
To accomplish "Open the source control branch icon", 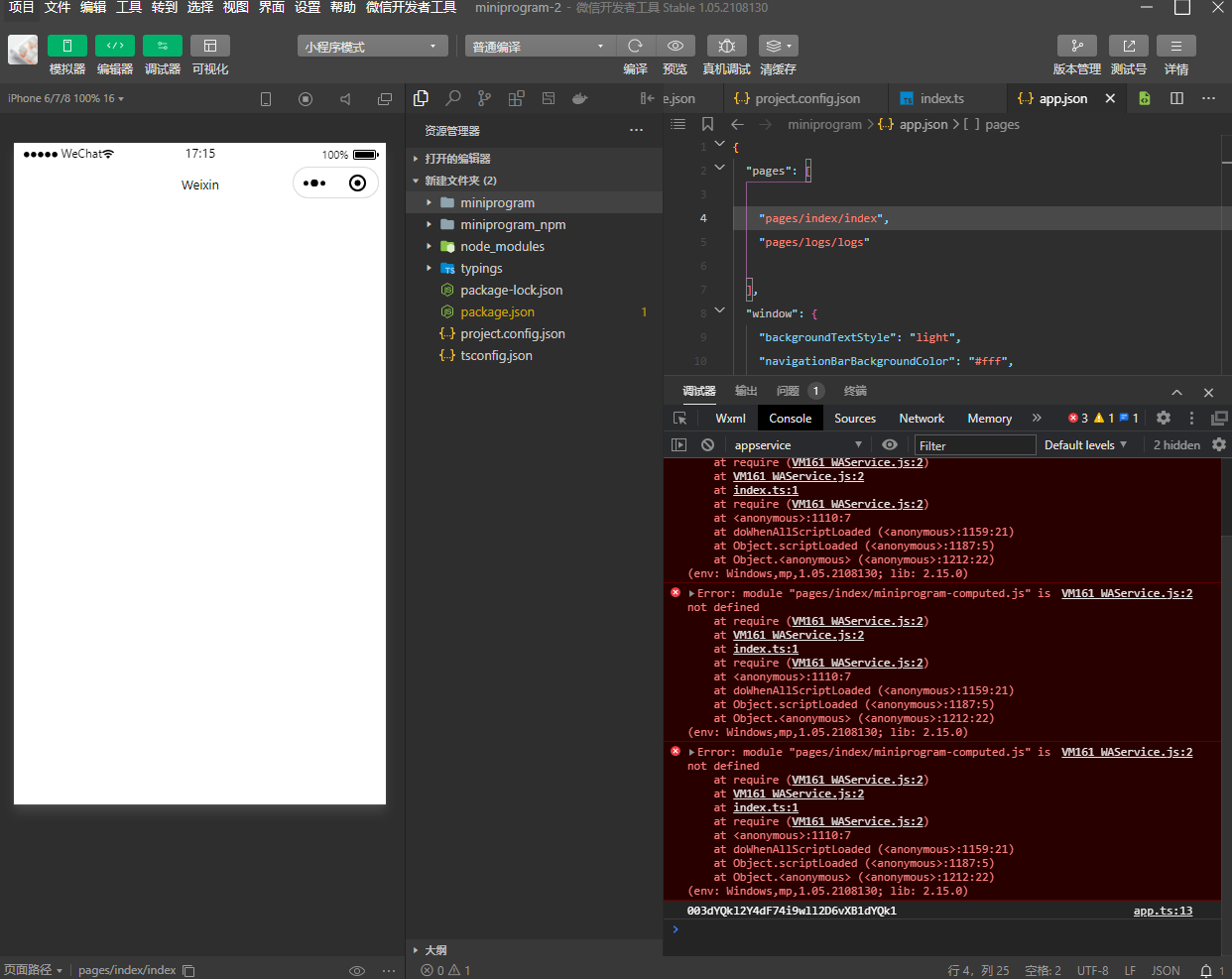I will pyautogui.click(x=484, y=98).
